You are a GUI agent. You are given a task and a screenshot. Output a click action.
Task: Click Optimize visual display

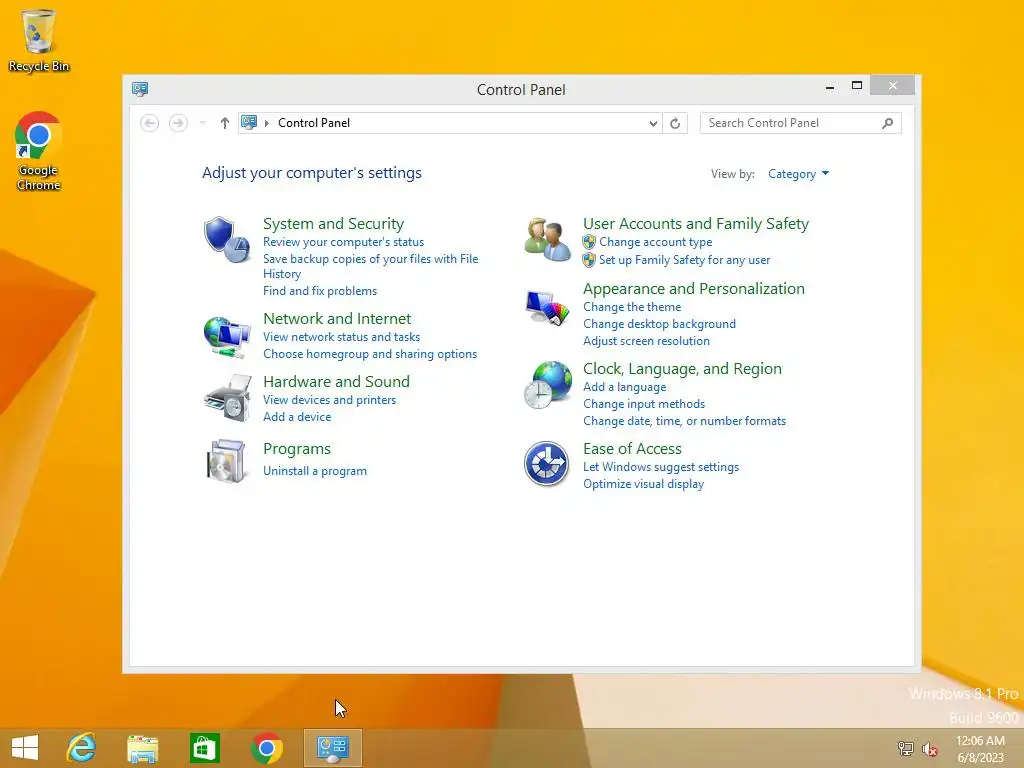[643, 484]
